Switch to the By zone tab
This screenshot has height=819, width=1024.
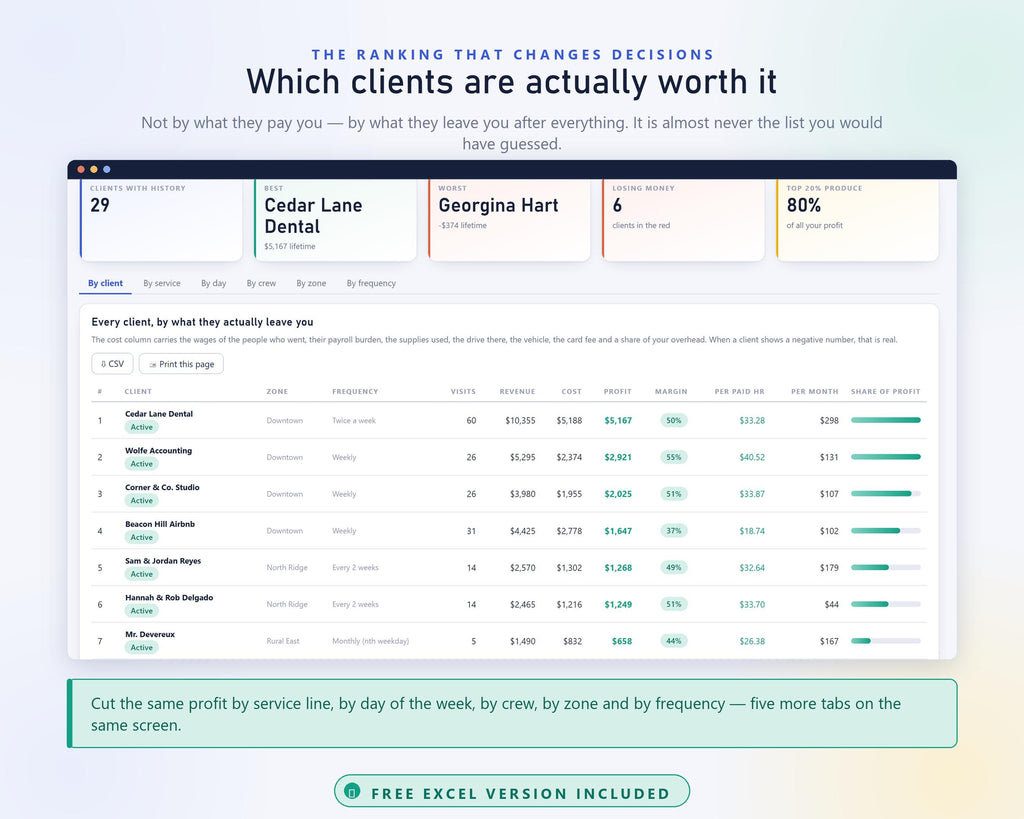[311, 283]
